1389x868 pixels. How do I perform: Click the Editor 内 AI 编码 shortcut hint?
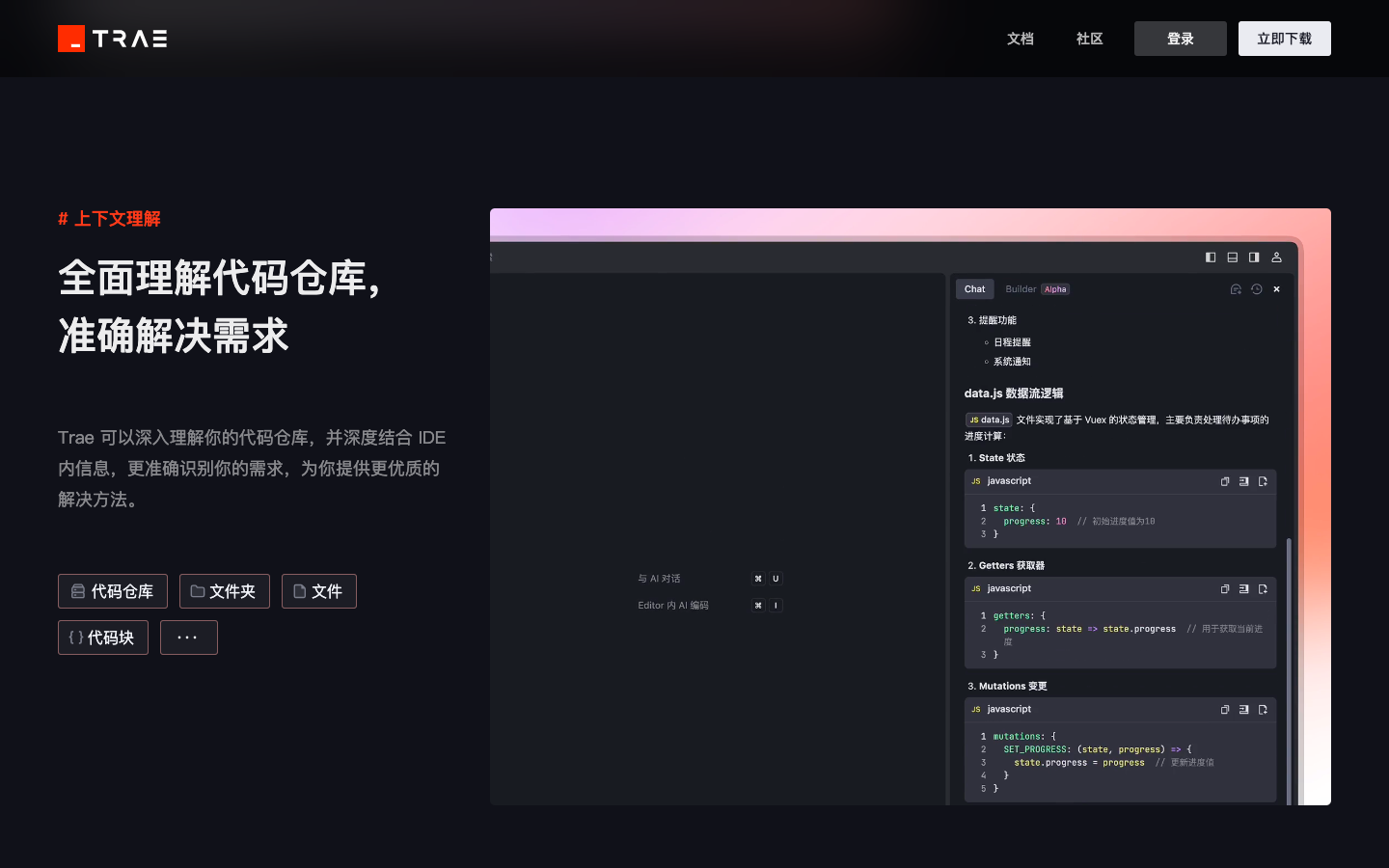click(x=673, y=606)
